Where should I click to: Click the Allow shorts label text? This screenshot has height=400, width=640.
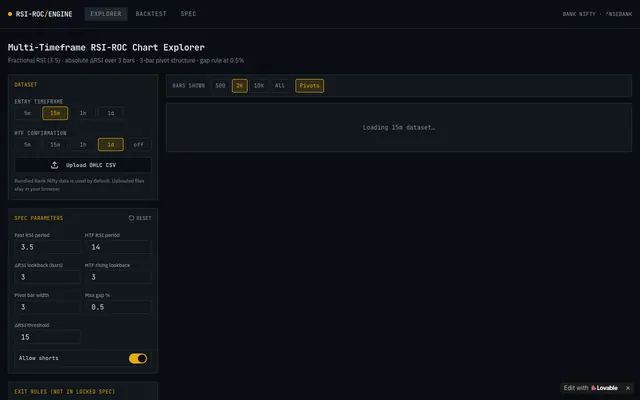point(39,358)
